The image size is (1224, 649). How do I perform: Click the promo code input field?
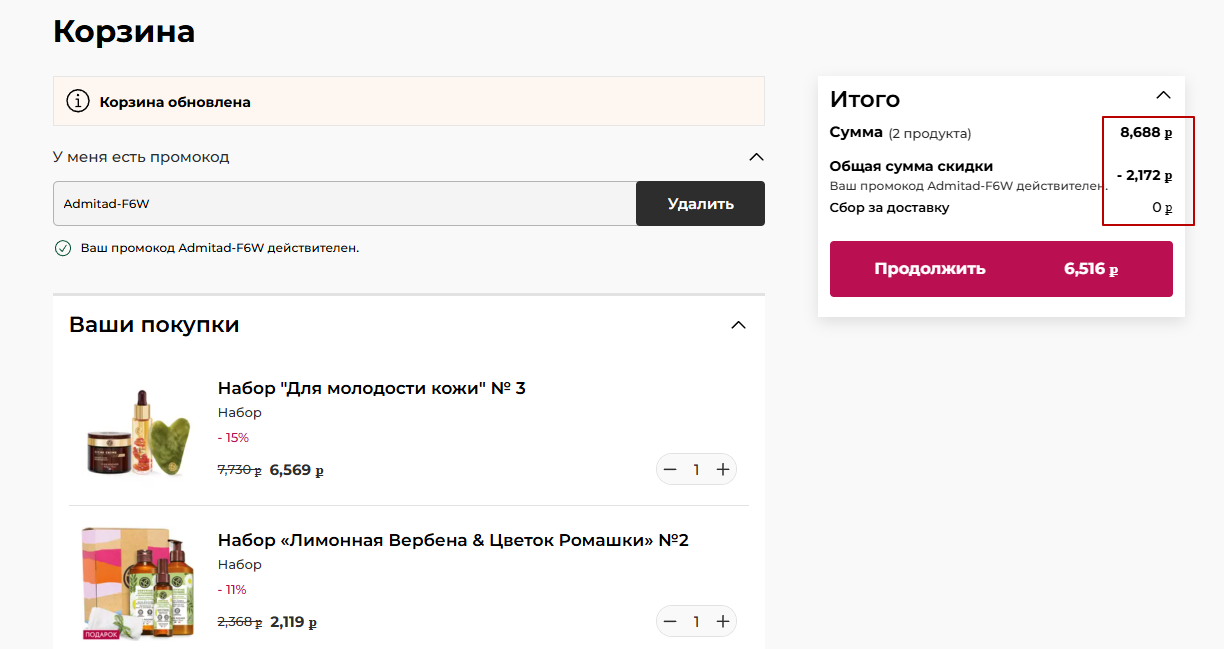[x=344, y=204]
